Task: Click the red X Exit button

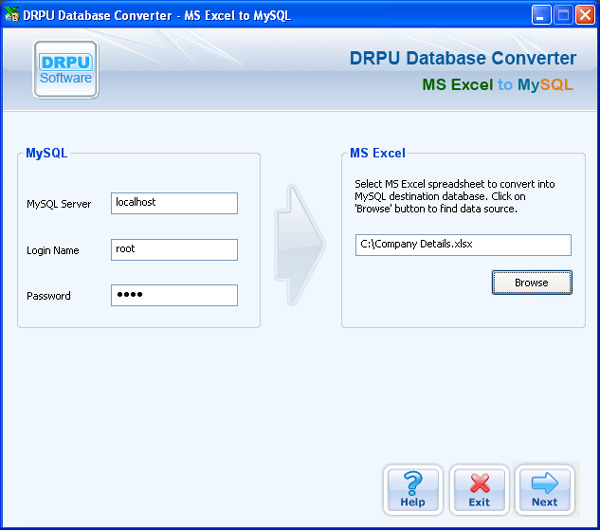Action: click(479, 490)
